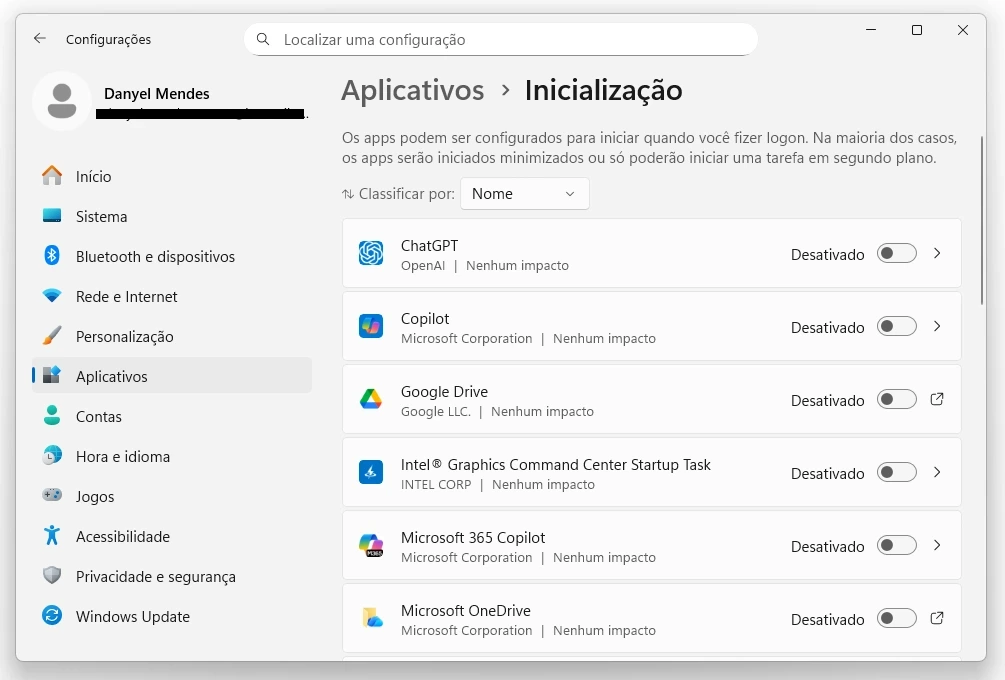Screen dimensions: 1005x680
Task: Open Microsoft OneDrive external link icon
Action: point(937,618)
